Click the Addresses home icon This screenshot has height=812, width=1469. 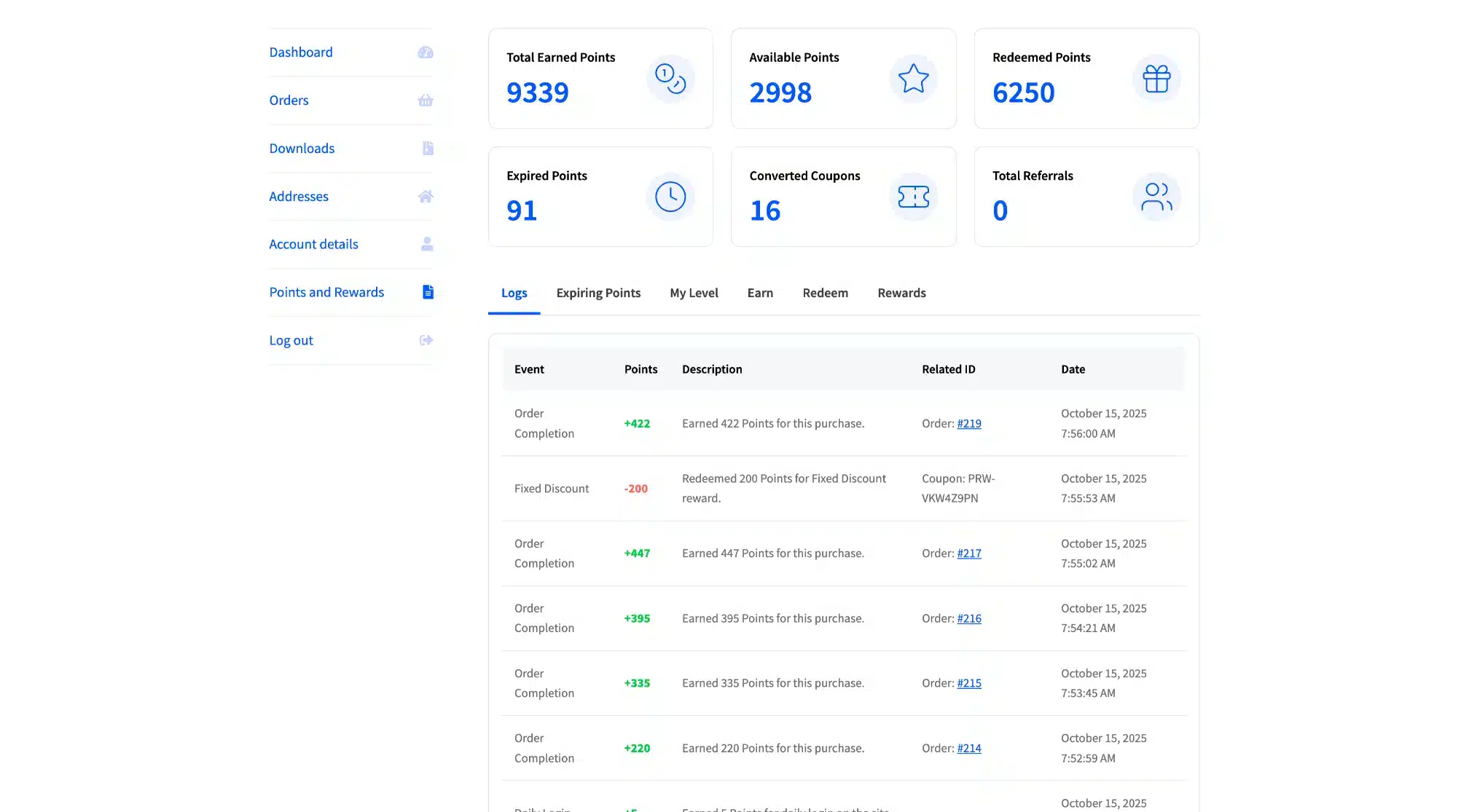click(426, 196)
